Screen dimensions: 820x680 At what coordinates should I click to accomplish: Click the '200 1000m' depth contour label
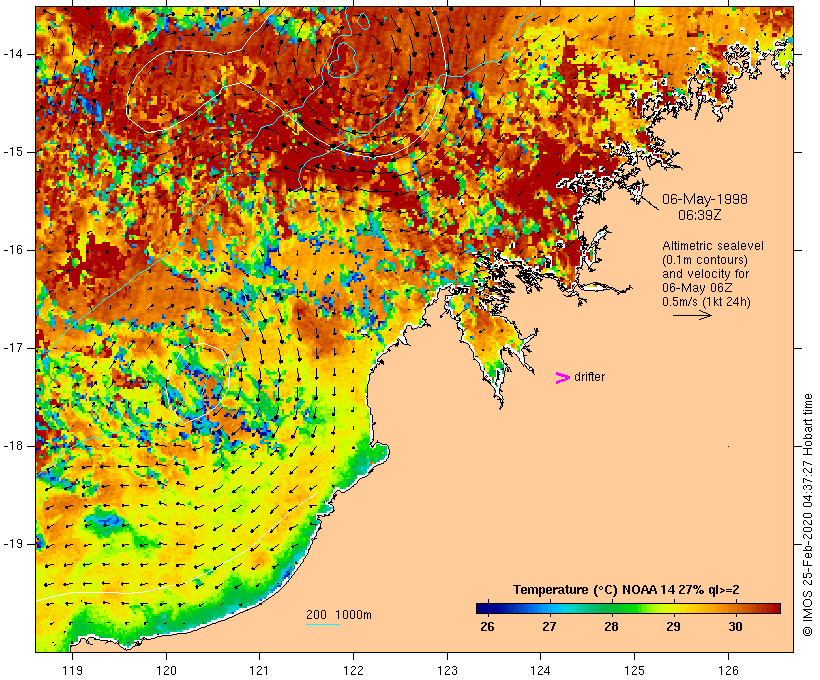339,615
